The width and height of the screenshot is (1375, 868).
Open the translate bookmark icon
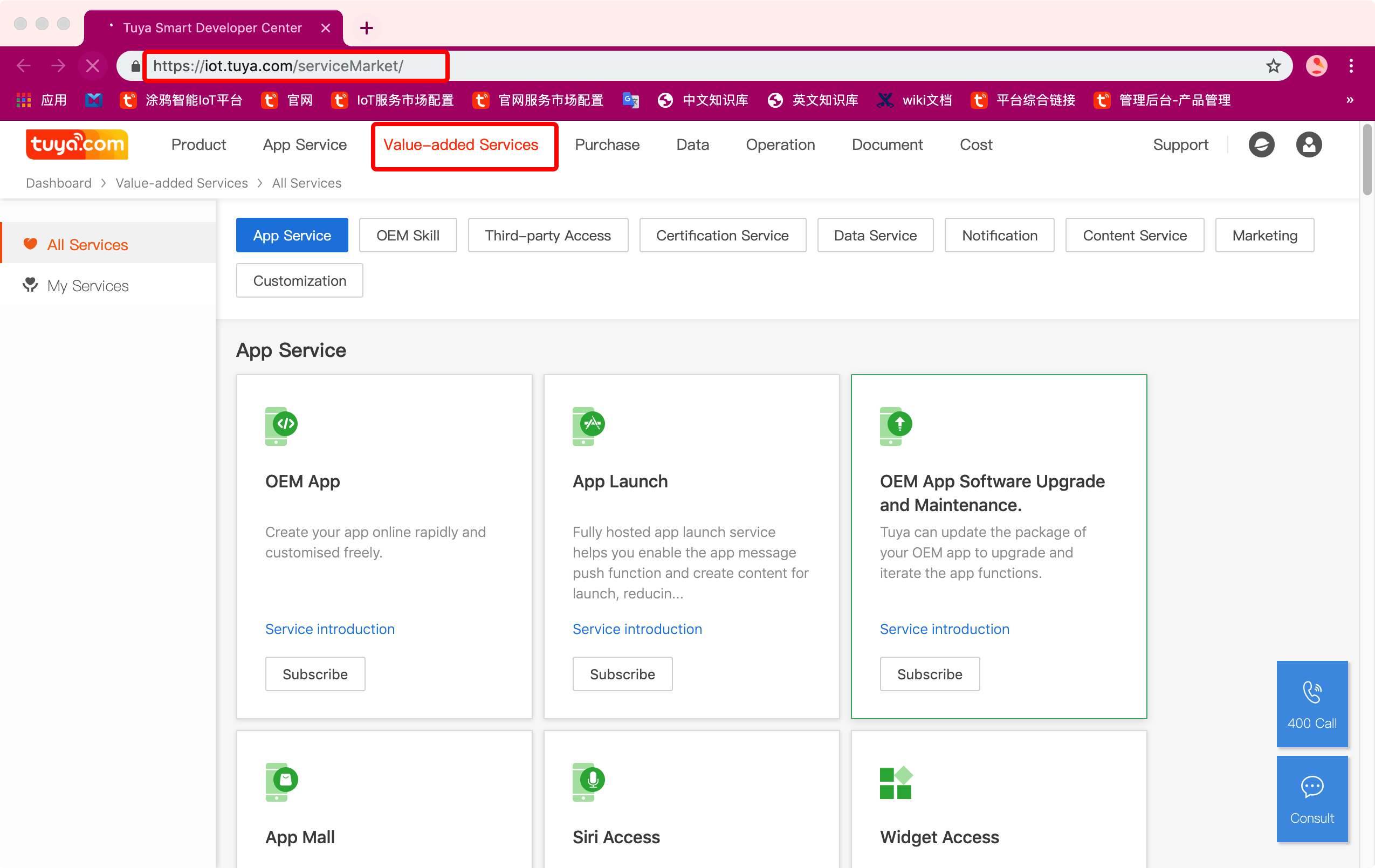click(630, 100)
